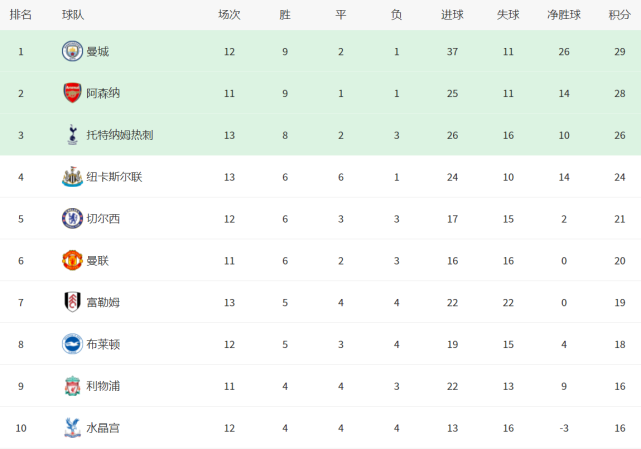Select the 积分 column header
The height and width of the screenshot is (449, 641).
pos(620,15)
